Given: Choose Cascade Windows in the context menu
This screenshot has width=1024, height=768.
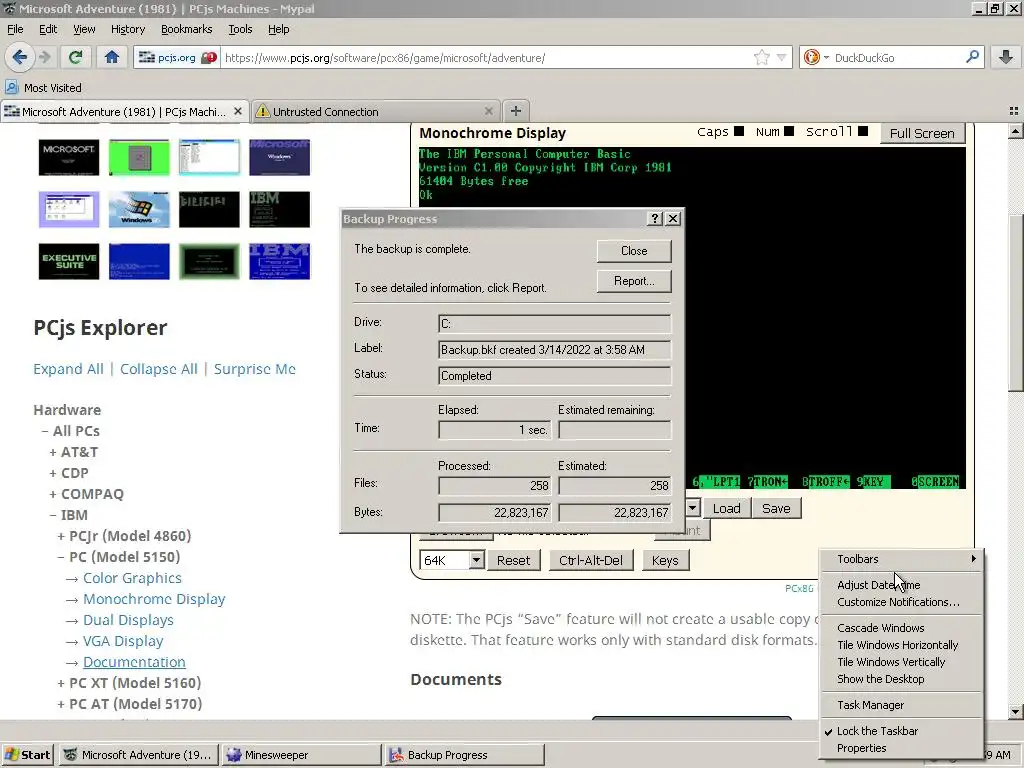Looking at the screenshot, I should [880, 628].
